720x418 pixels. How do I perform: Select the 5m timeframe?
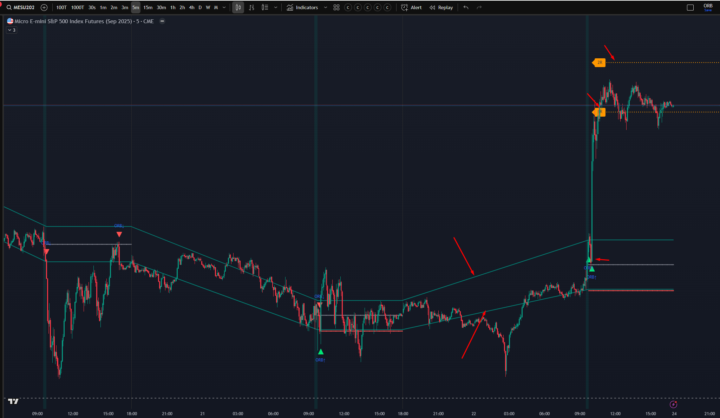(x=135, y=7)
